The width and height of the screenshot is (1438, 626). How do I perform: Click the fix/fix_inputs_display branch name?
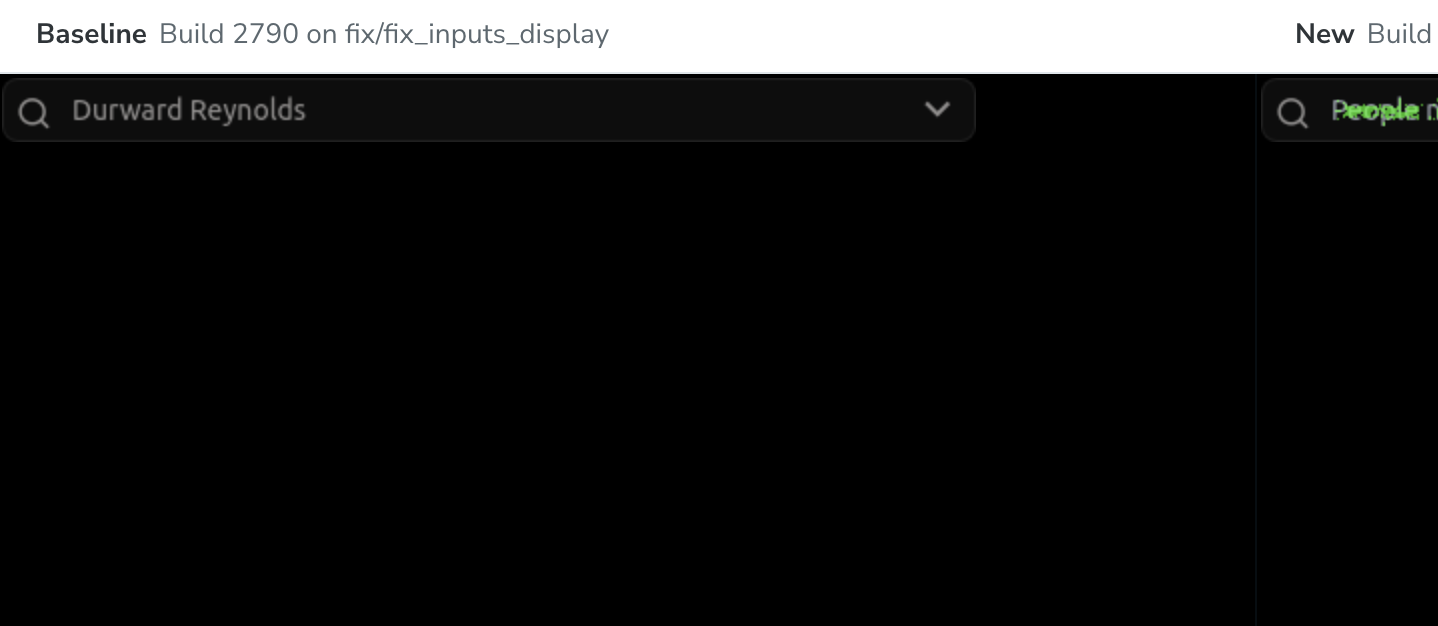click(483, 34)
